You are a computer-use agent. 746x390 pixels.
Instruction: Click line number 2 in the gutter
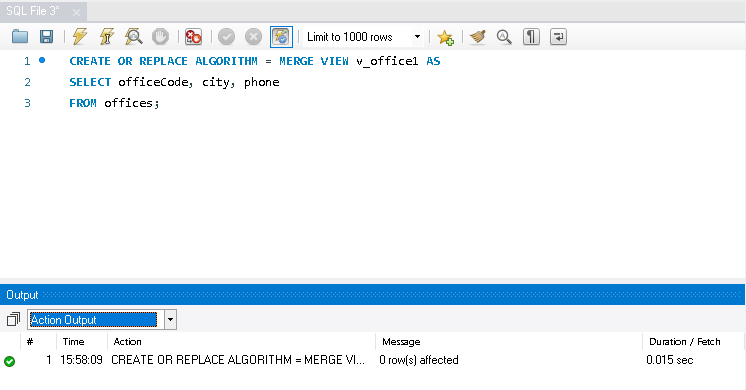[28, 82]
